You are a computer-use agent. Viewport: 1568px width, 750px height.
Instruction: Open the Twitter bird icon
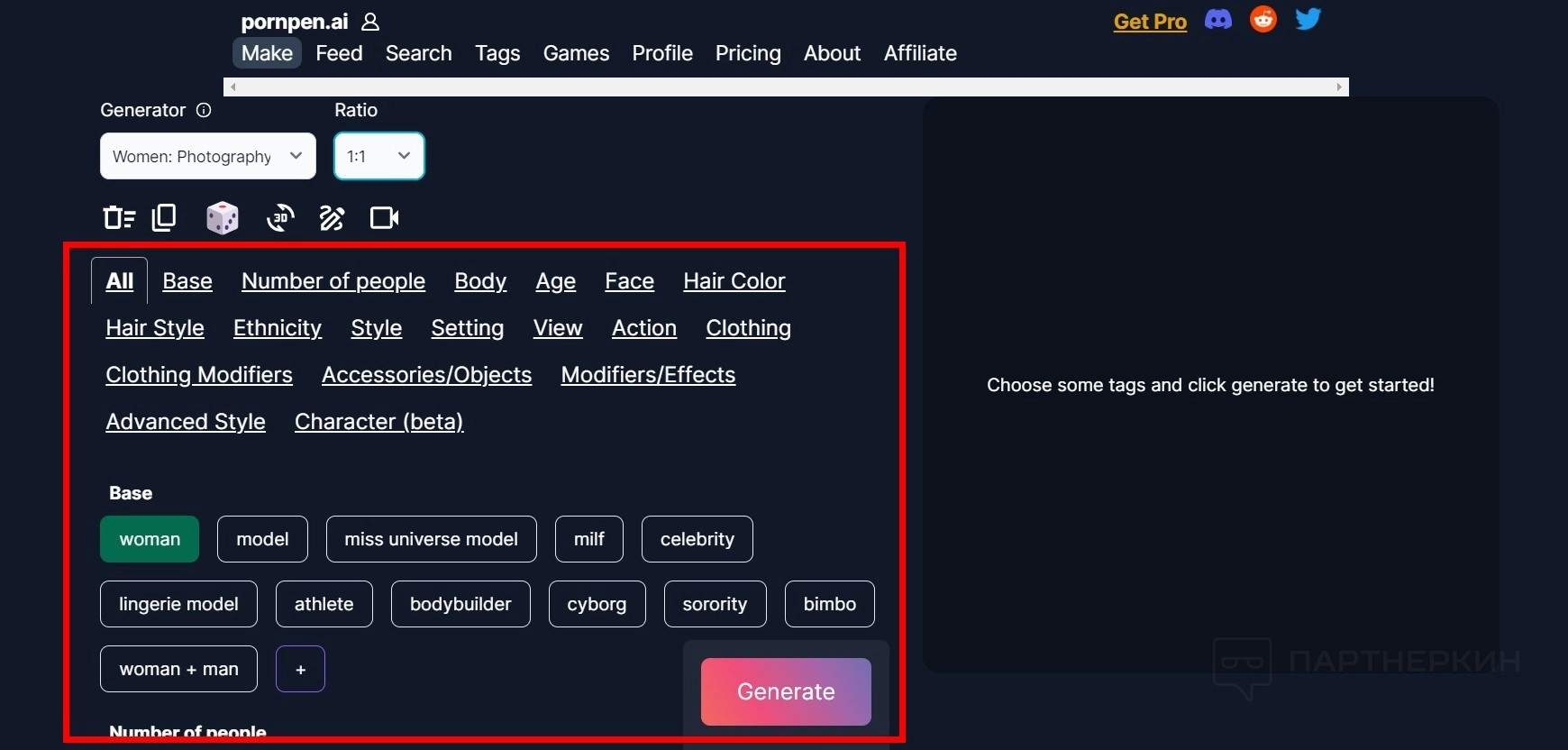(1308, 19)
